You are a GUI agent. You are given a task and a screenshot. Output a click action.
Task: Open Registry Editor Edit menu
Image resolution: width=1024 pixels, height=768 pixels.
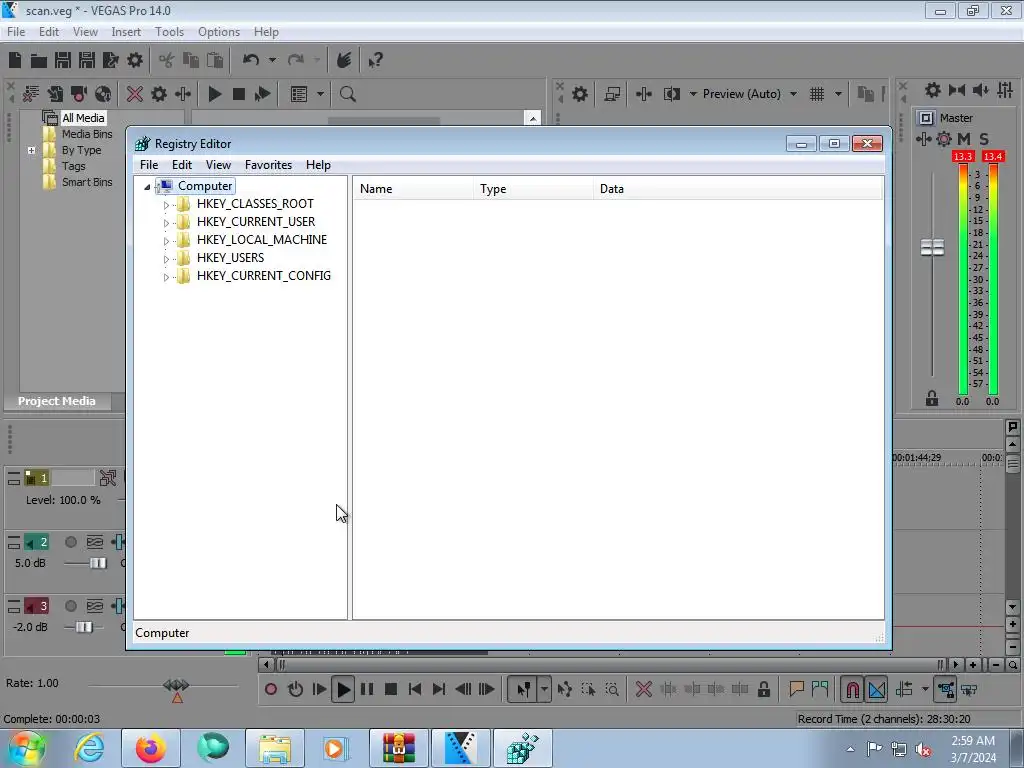pyautogui.click(x=182, y=165)
